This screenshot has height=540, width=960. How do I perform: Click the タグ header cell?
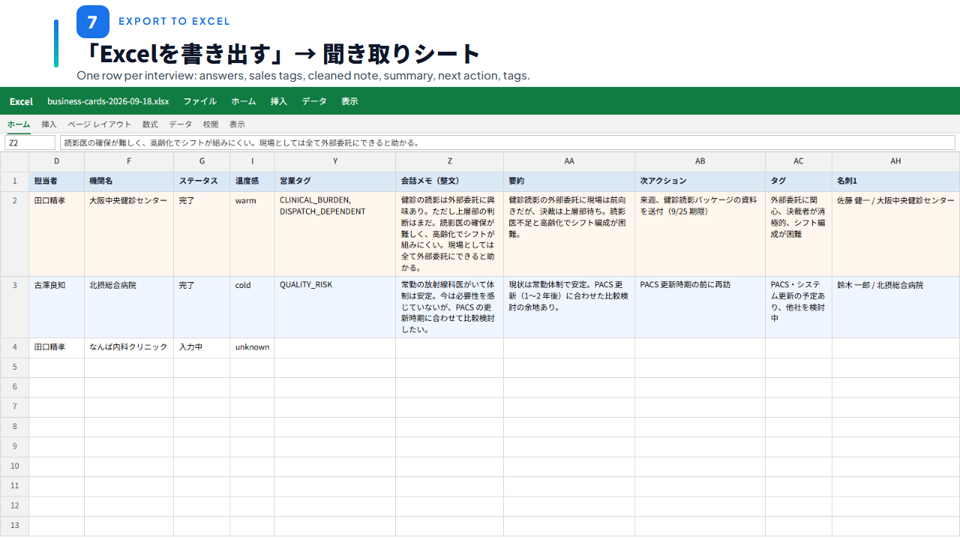tap(798, 181)
